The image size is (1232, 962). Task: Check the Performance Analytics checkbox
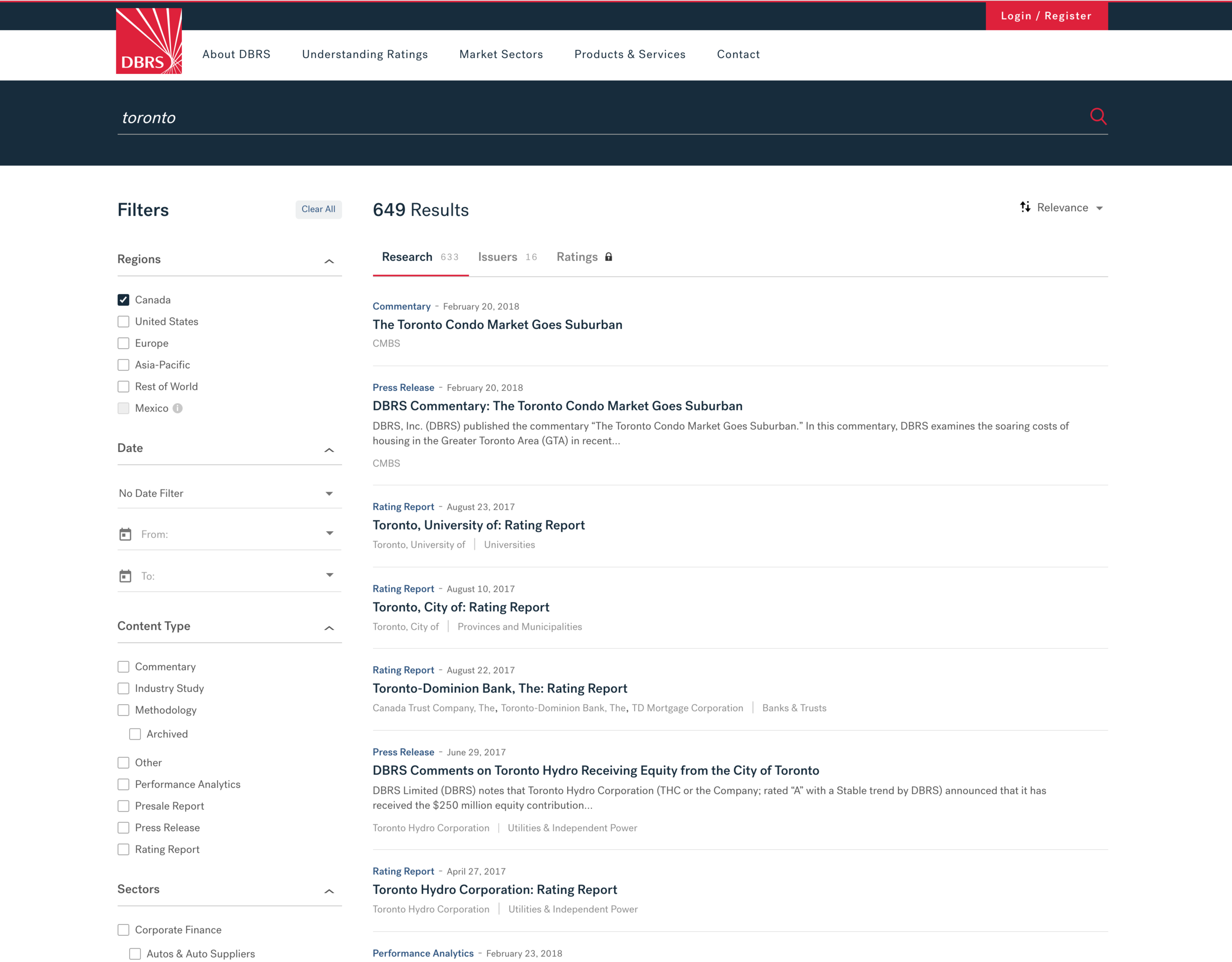[124, 784]
